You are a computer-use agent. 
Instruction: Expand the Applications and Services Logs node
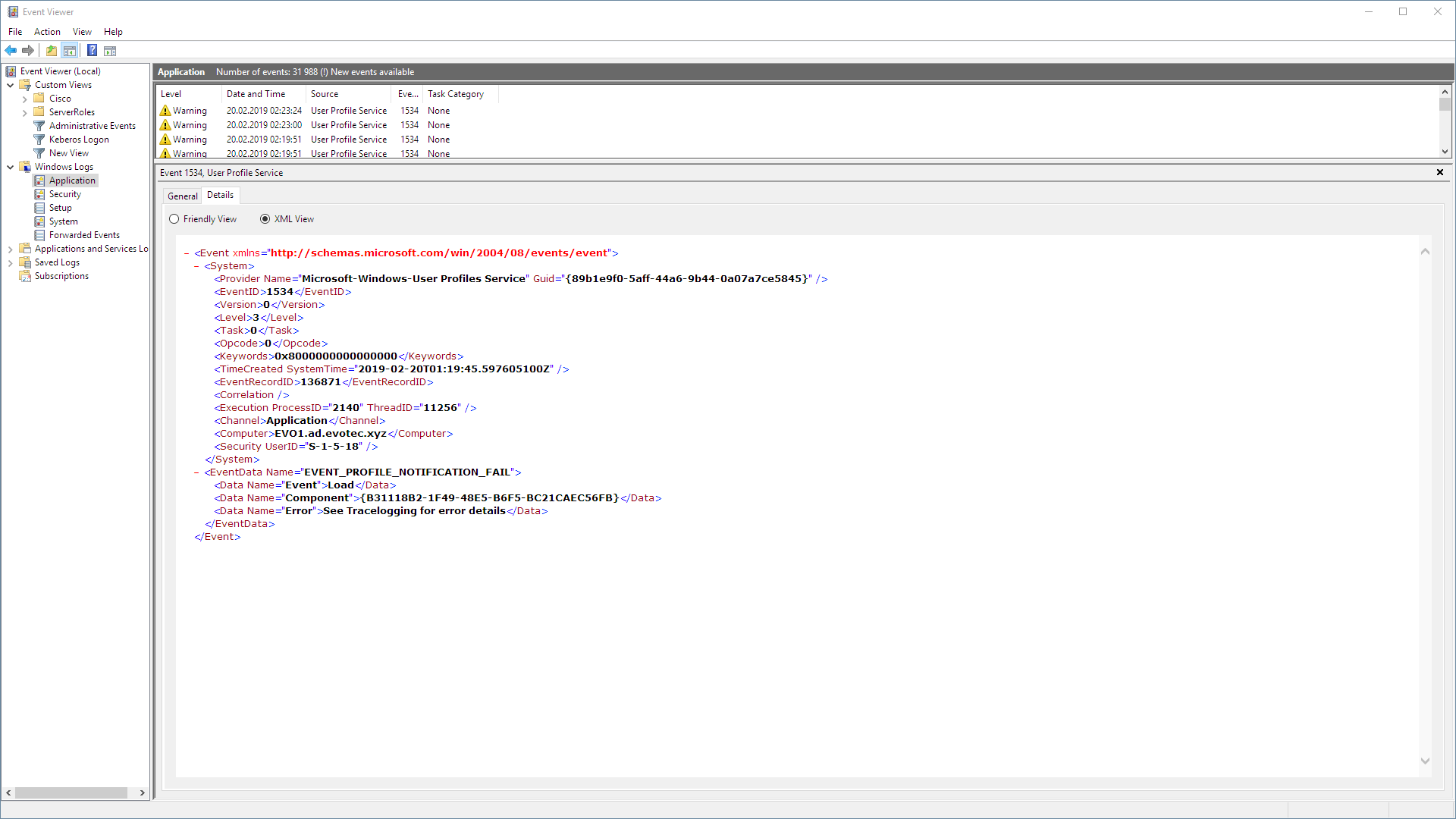tap(10, 248)
